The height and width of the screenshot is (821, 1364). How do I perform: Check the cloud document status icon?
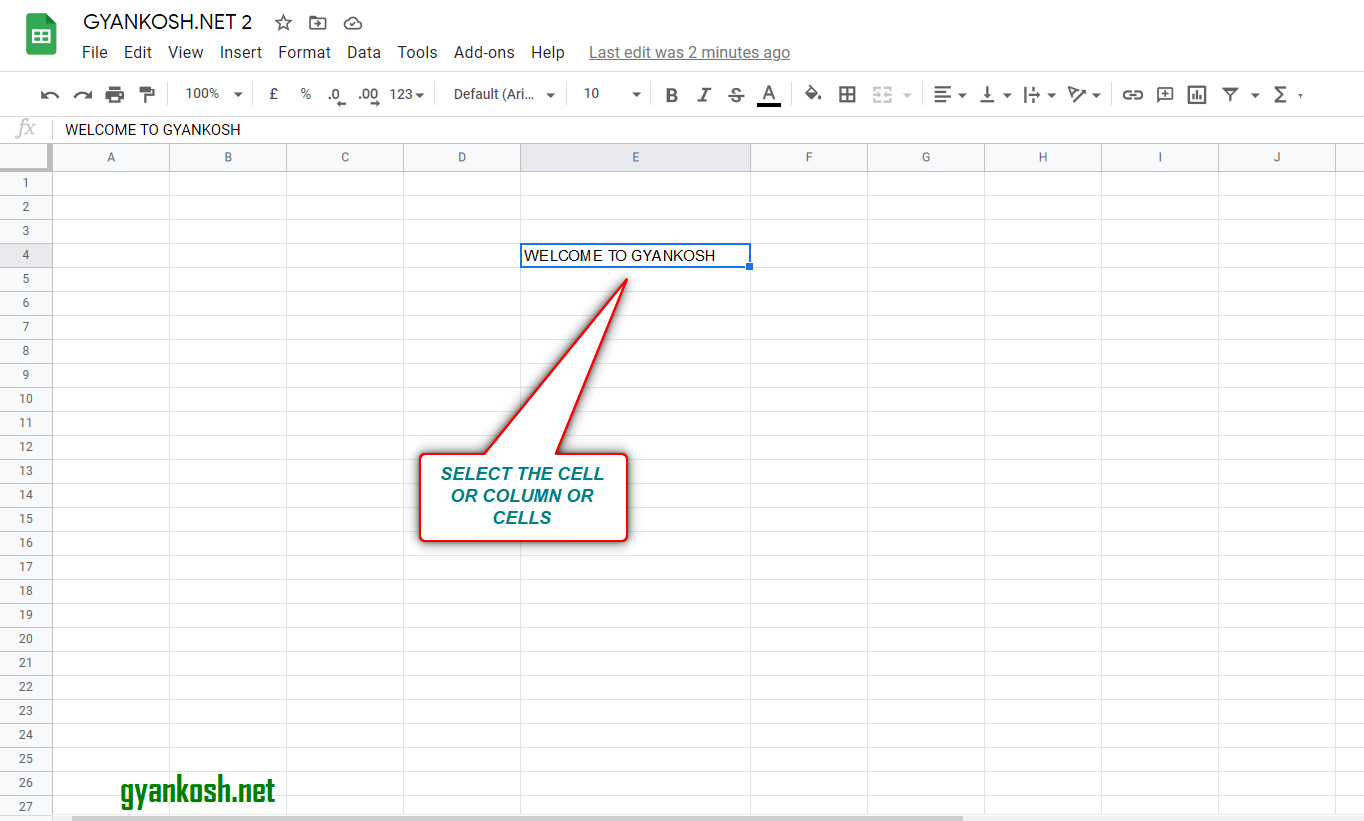pos(352,22)
